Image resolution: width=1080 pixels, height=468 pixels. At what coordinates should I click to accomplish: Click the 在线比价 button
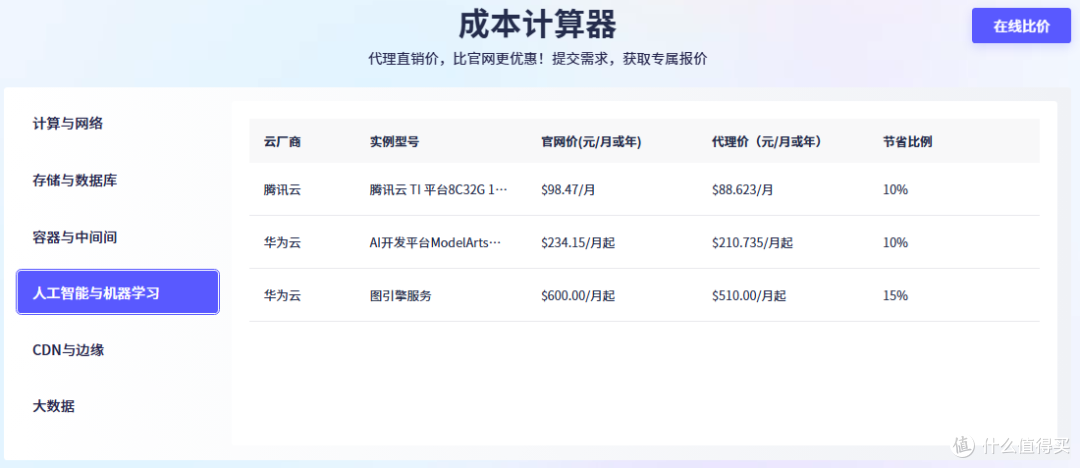tap(1021, 26)
